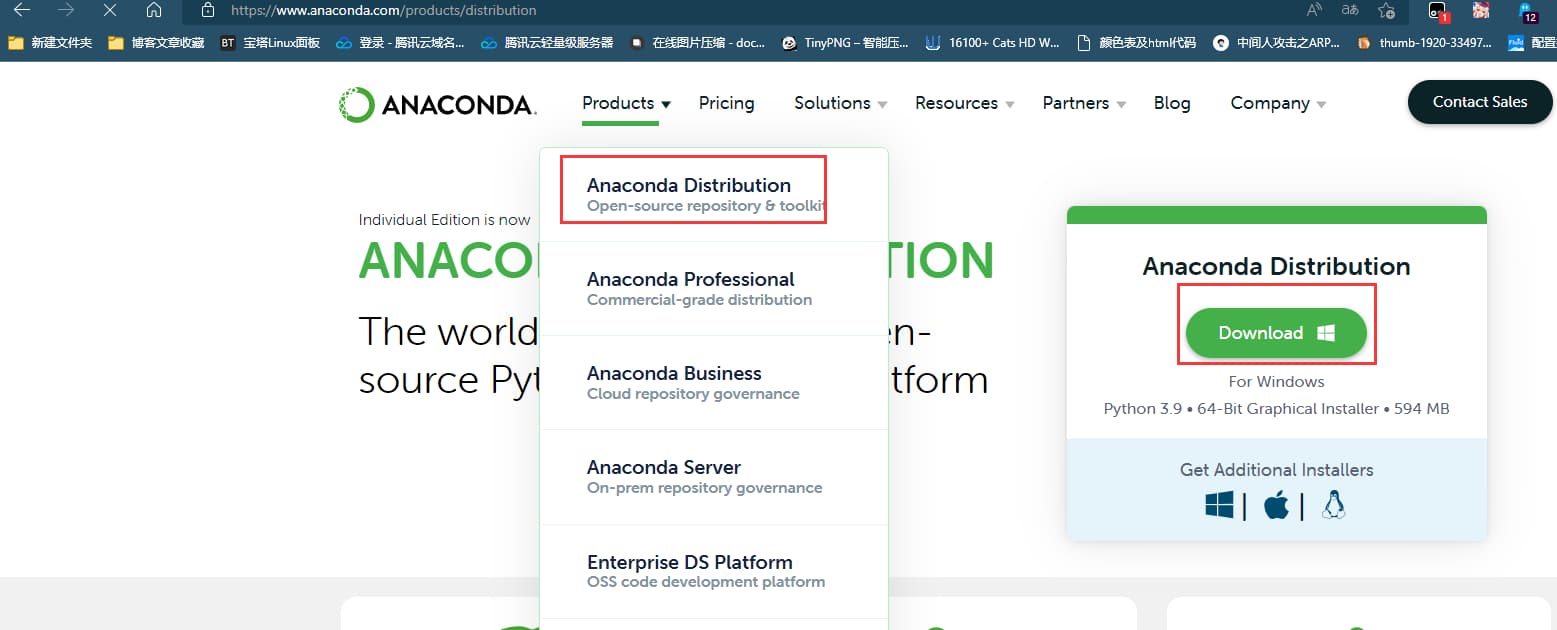Image resolution: width=1557 pixels, height=630 pixels.
Task: Select Anaconda Distribution from Products menu
Action: coord(689,186)
